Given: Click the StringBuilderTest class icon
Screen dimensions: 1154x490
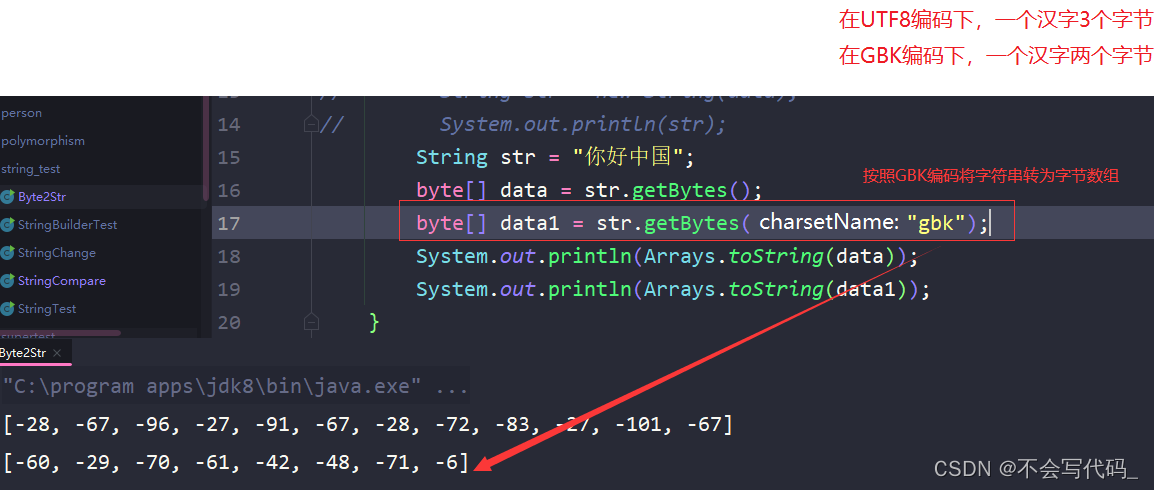Looking at the screenshot, I should pyautogui.click(x=7, y=224).
